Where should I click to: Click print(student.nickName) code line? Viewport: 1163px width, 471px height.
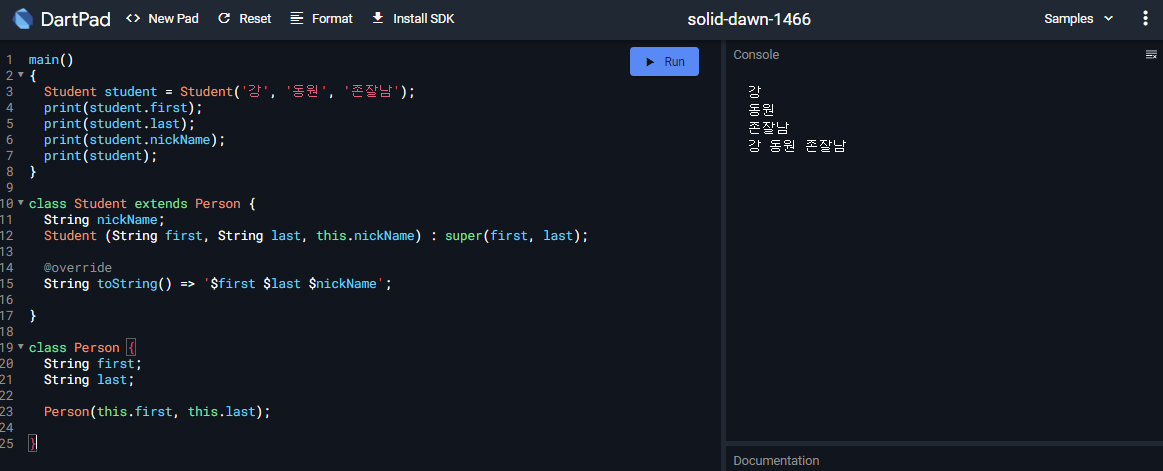(x=134, y=139)
